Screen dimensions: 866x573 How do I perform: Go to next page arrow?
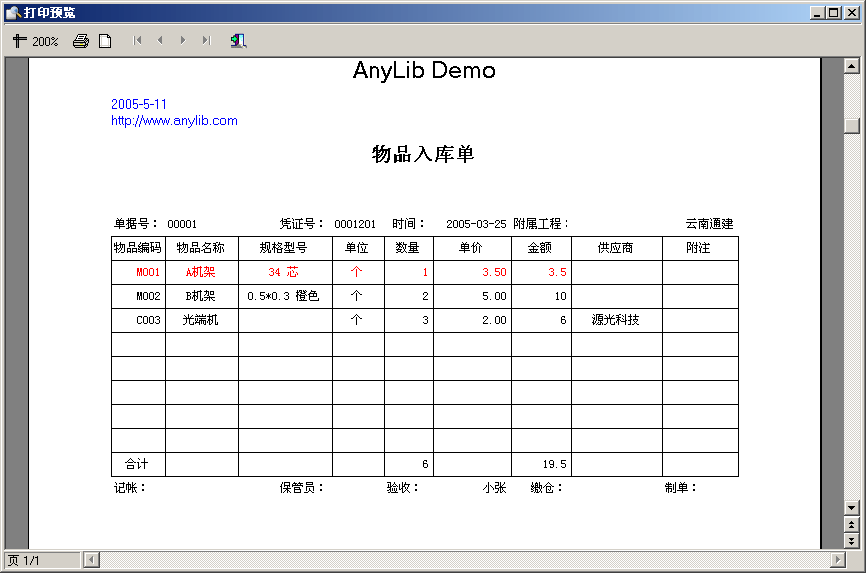[183, 40]
